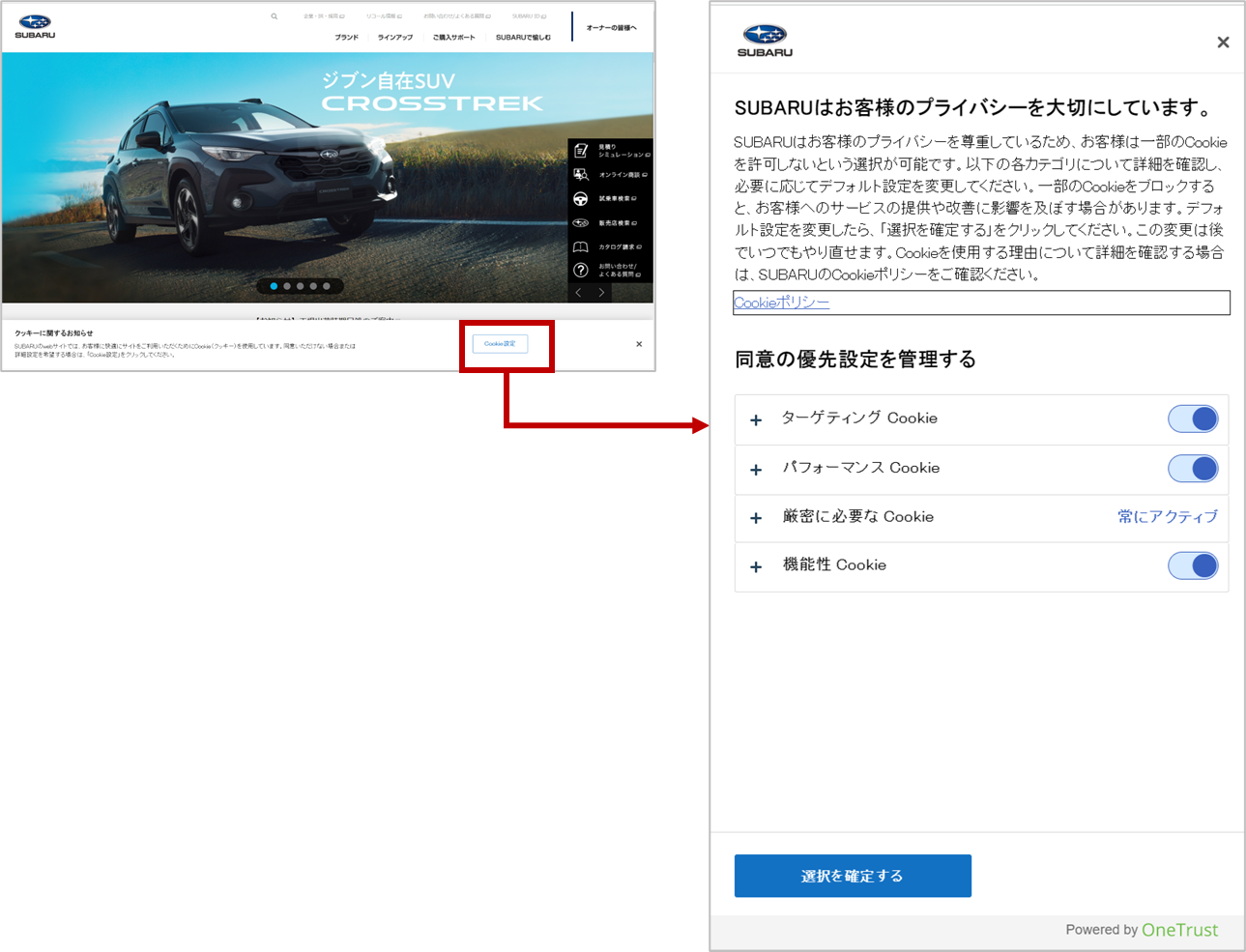Close the OneTrust cookie preference panel
Image resolution: width=1246 pixels, height=952 pixels.
pos(1223,42)
